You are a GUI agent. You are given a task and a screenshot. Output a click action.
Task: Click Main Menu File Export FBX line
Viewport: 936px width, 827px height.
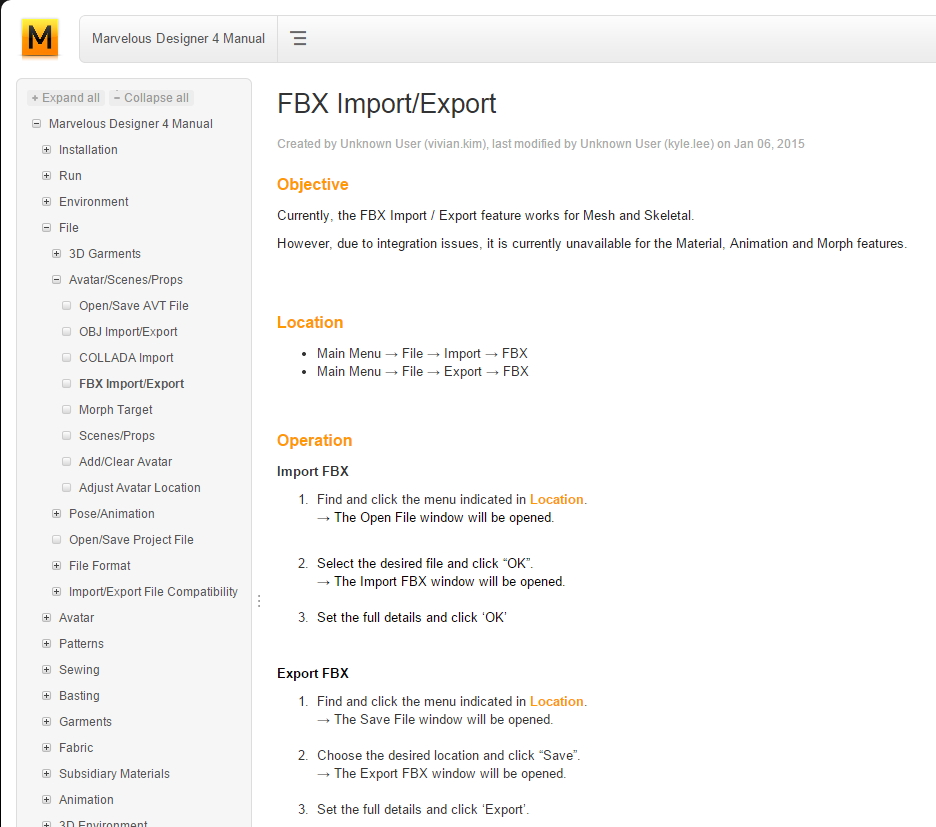[423, 371]
